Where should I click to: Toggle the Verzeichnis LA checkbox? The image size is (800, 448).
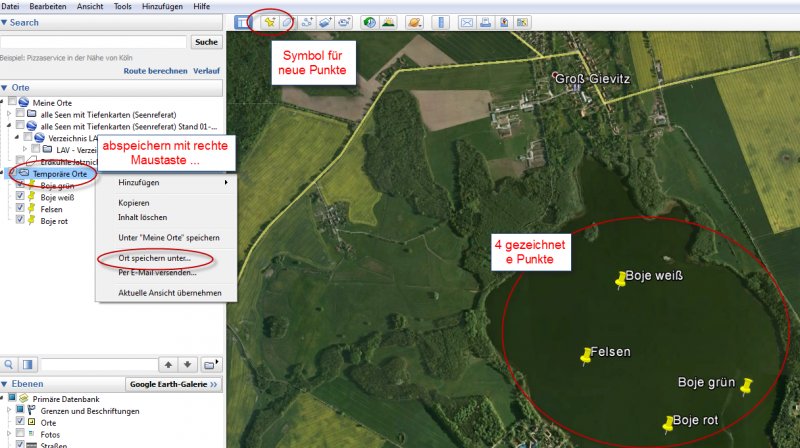coord(28,138)
